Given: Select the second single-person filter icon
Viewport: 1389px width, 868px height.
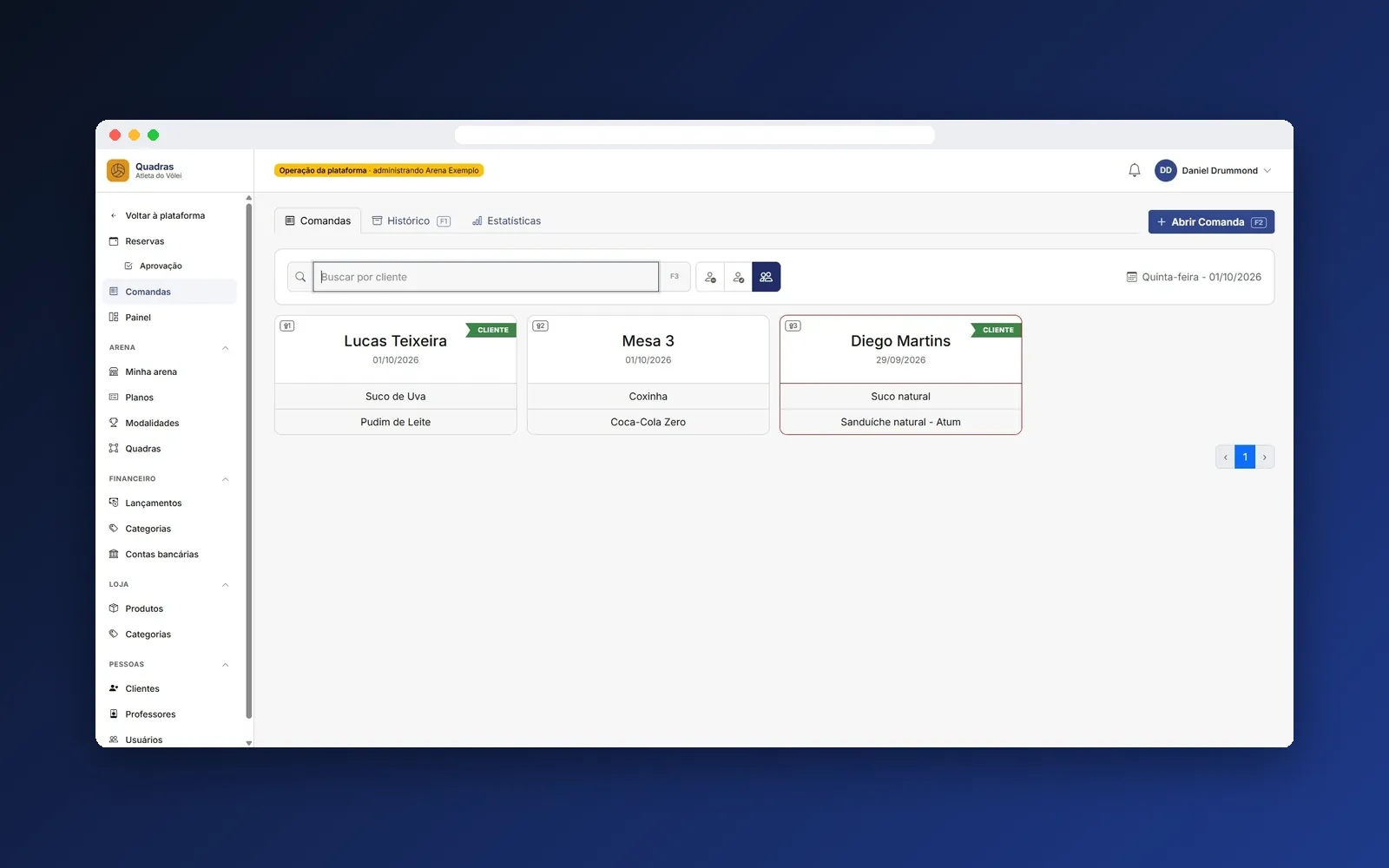Looking at the screenshot, I should [738, 277].
